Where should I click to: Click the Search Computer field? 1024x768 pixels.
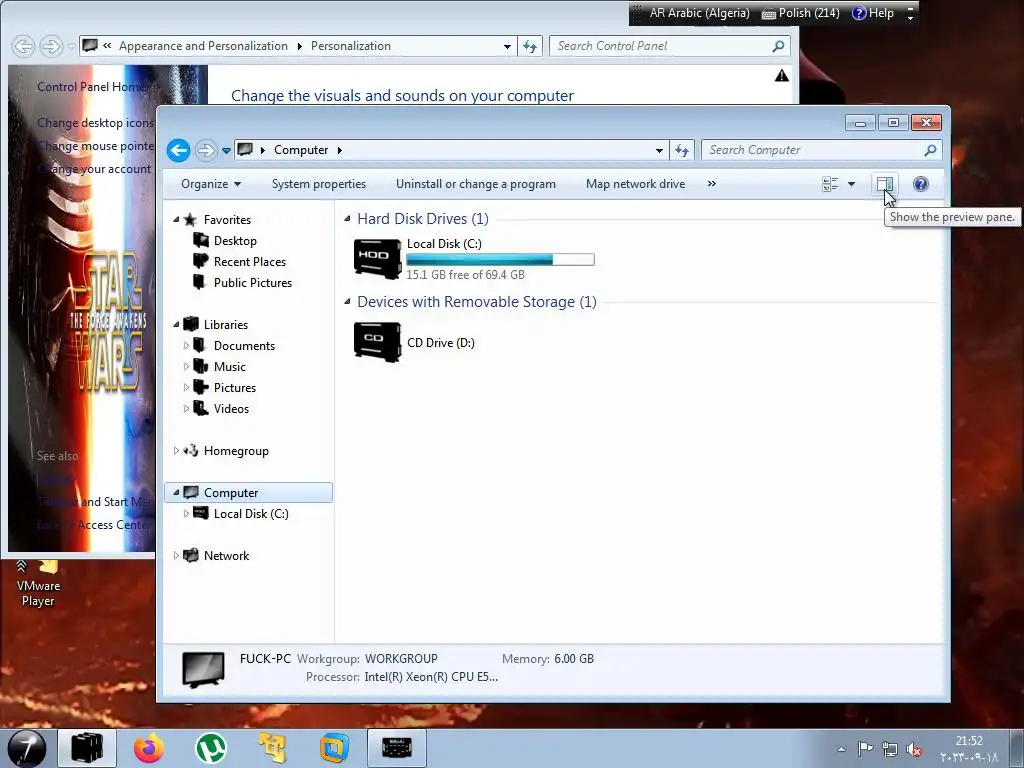coord(822,150)
